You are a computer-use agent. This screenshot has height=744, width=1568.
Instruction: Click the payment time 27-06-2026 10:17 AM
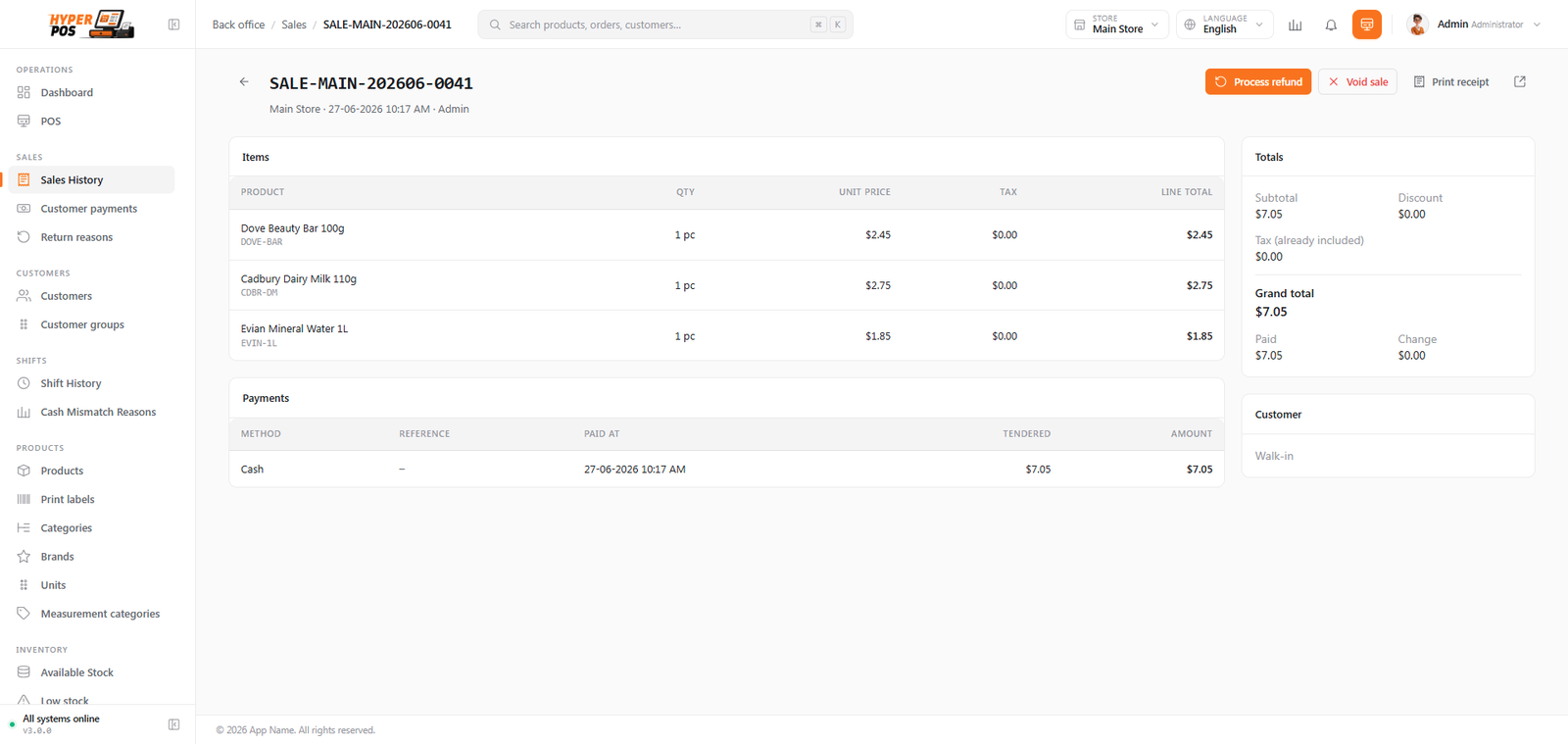pos(635,470)
